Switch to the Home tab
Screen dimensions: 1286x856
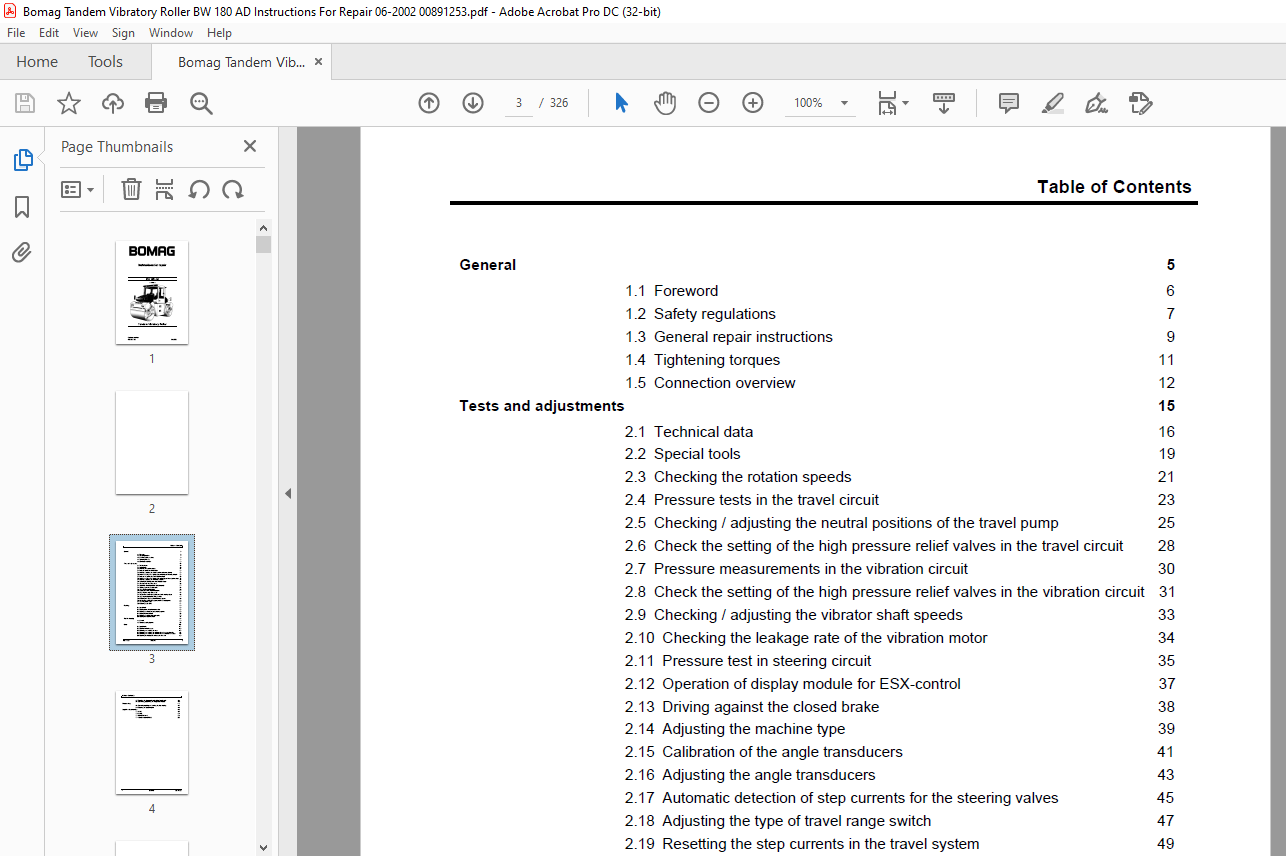point(37,62)
